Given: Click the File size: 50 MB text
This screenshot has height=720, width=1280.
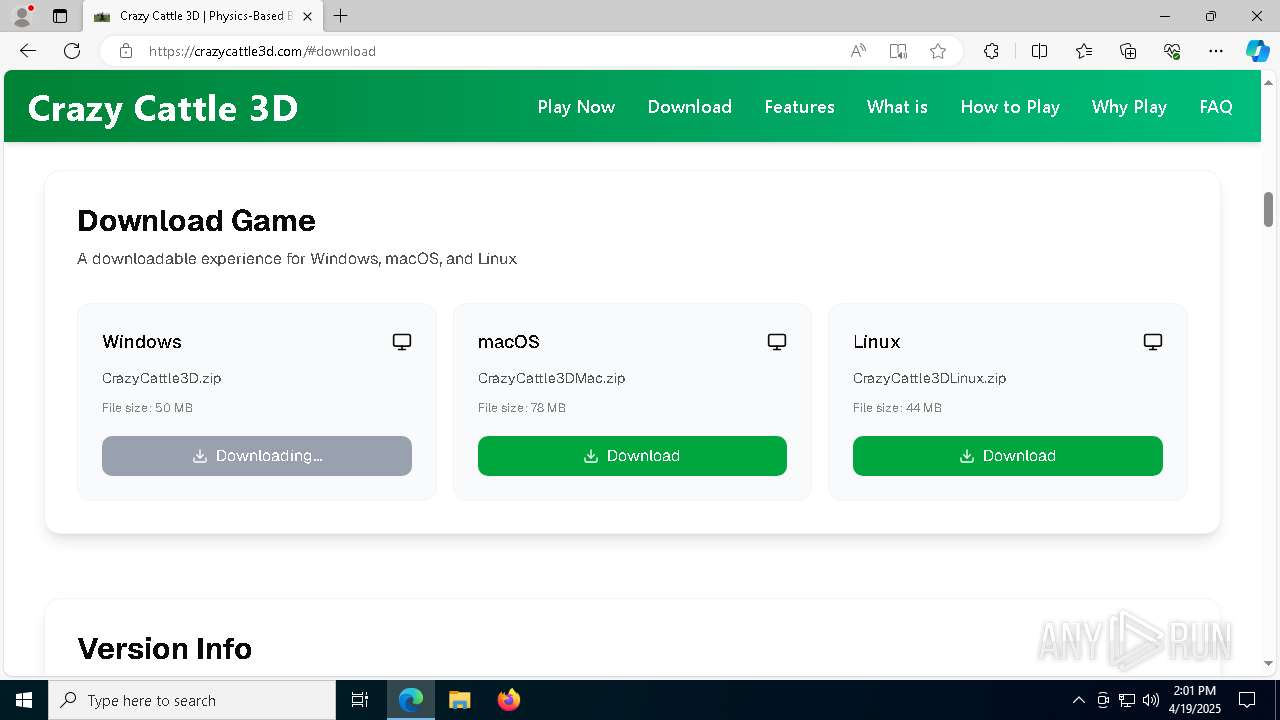Looking at the screenshot, I should click(147, 408).
